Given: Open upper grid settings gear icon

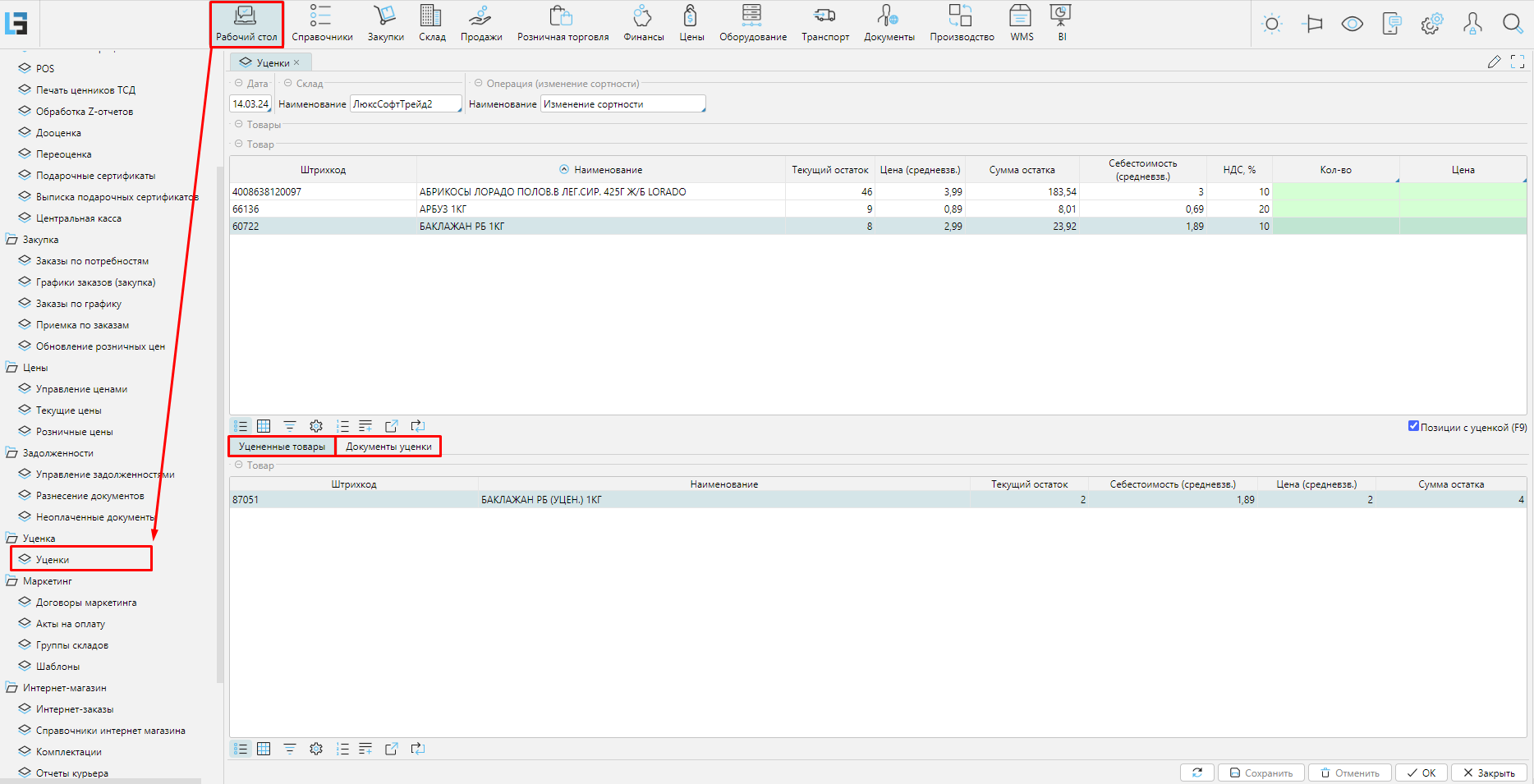Looking at the screenshot, I should (316, 426).
